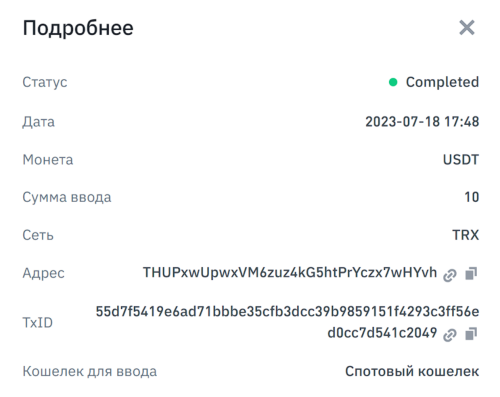Click the Подробнее dialog heading

coord(78,28)
